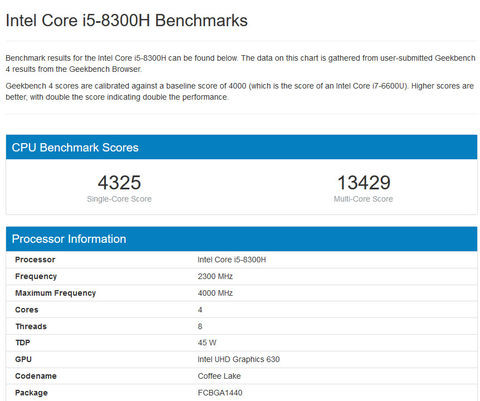
Task: Click the 'Intel UHD Graphics 630' value
Action: tap(238, 359)
